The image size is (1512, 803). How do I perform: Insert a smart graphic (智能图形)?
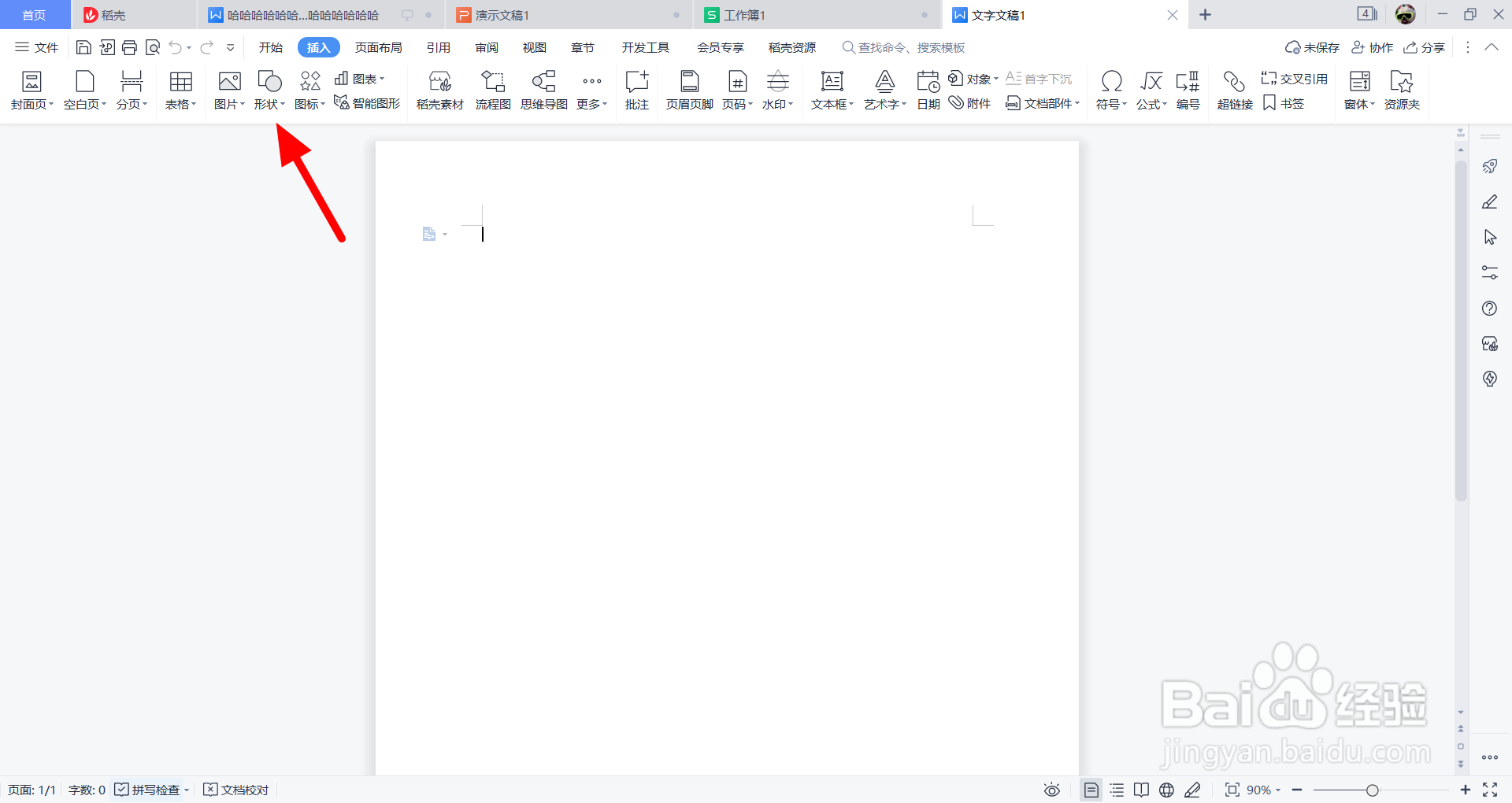click(367, 103)
